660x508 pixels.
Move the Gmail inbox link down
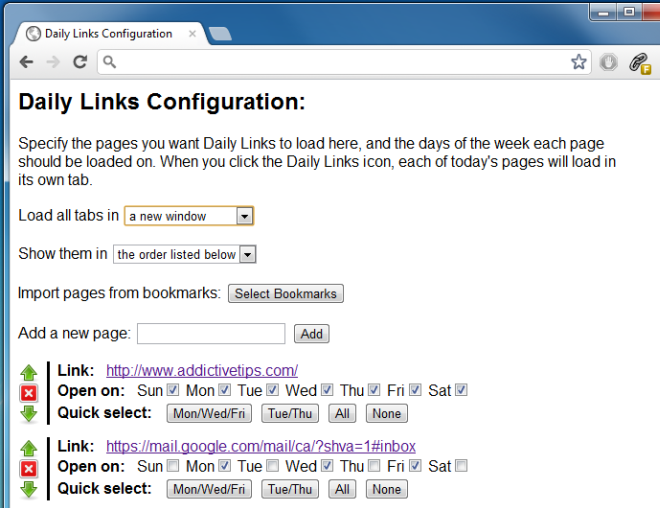[29, 489]
